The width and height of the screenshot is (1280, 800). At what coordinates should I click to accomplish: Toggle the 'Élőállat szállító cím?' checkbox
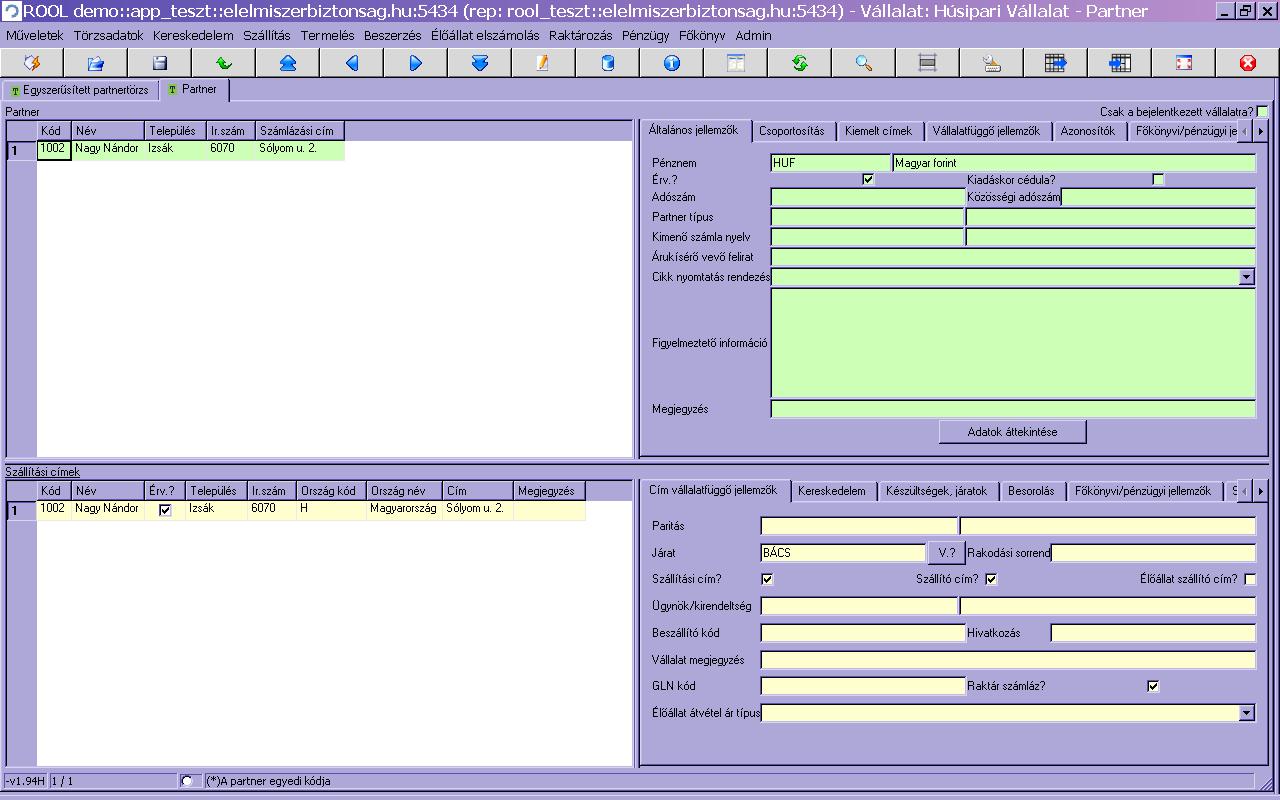tap(1250, 579)
